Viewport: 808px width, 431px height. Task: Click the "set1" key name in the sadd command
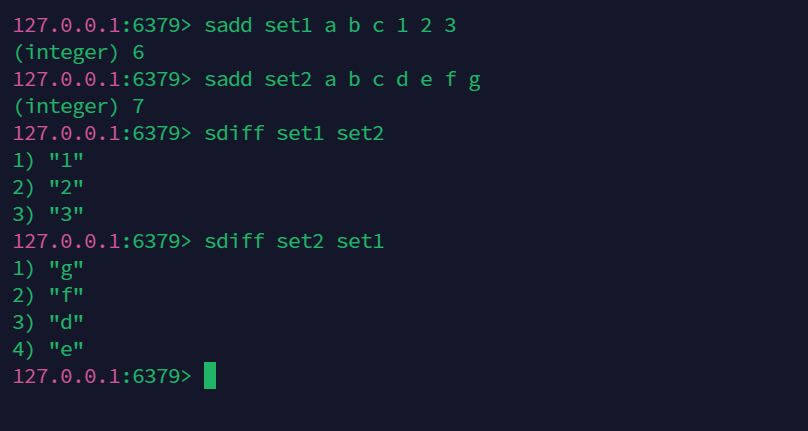point(288,25)
